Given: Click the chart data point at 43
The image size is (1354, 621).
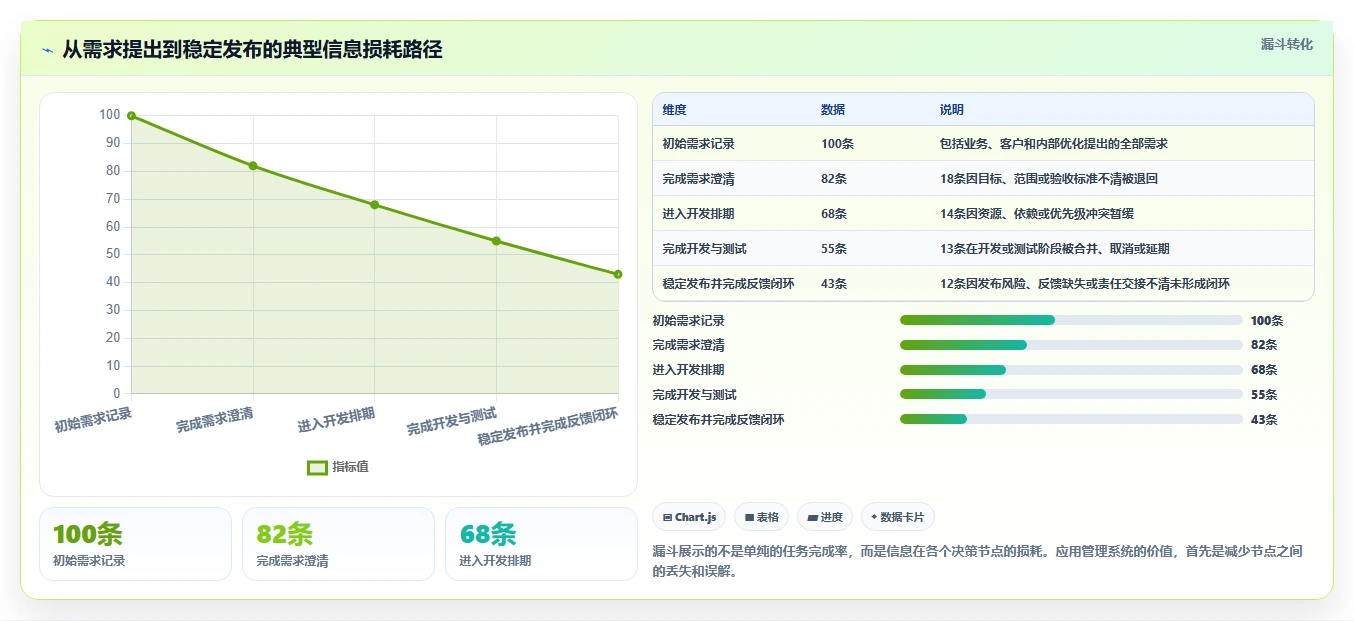Looking at the screenshot, I should point(618,274).
